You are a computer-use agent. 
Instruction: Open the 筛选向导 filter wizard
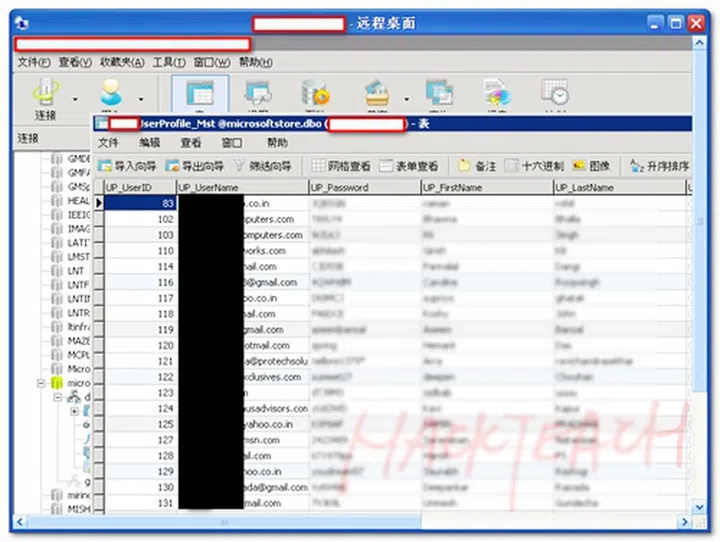[262, 165]
